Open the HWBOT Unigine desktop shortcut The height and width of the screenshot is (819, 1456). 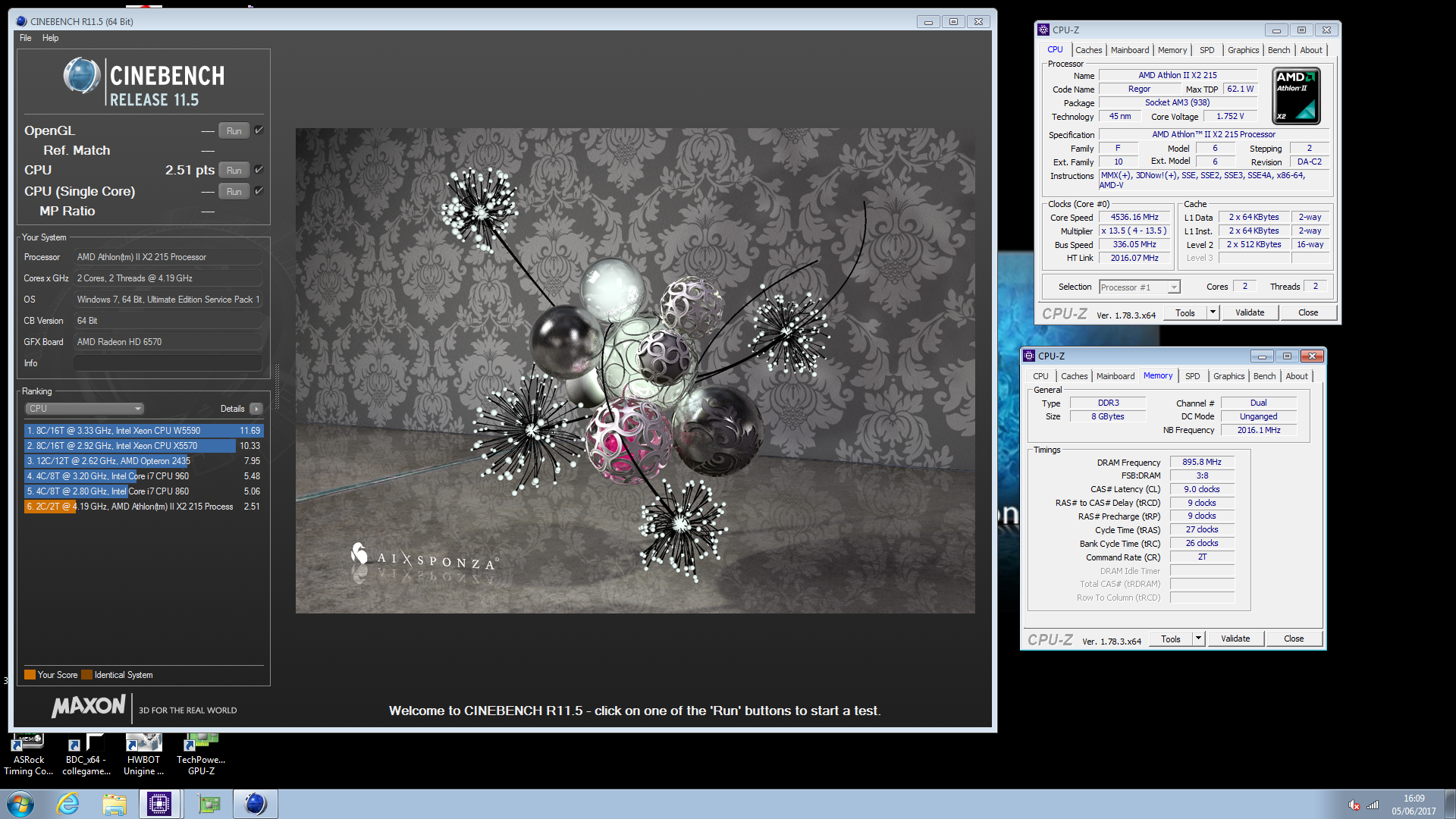[x=143, y=755]
